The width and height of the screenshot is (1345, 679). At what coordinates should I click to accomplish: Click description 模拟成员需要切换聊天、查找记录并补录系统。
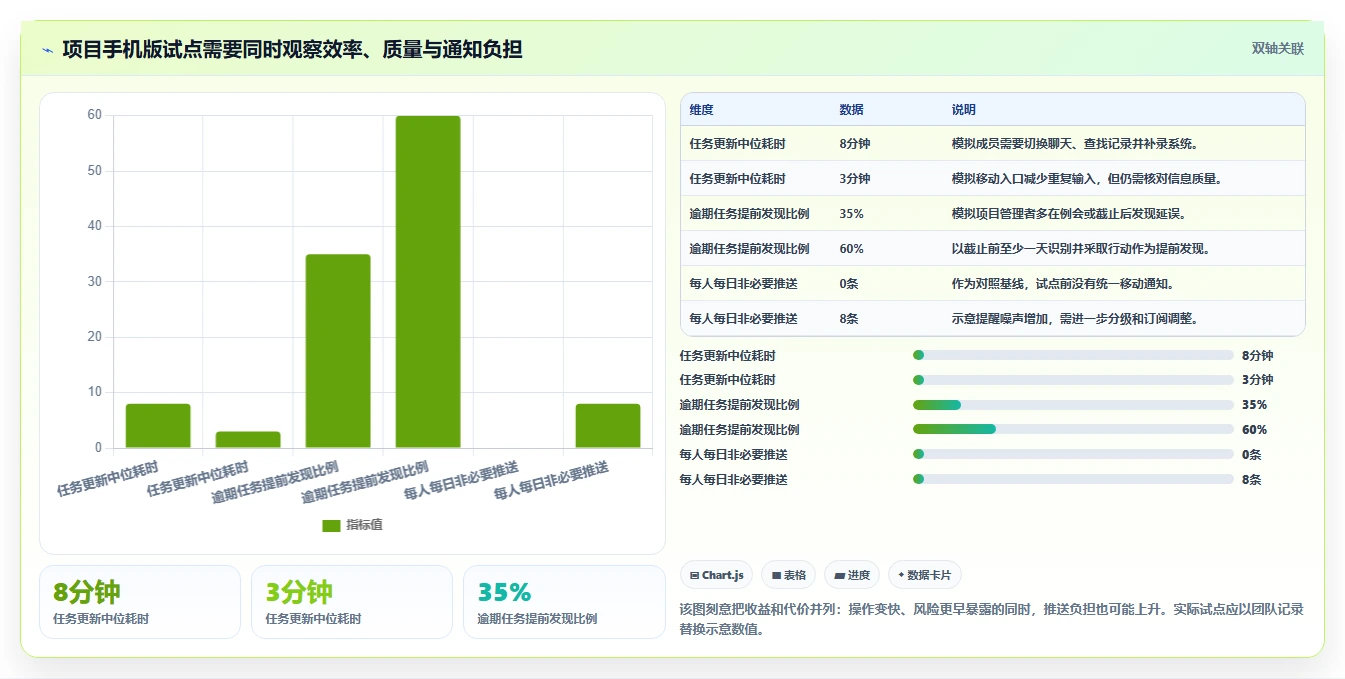click(1075, 144)
